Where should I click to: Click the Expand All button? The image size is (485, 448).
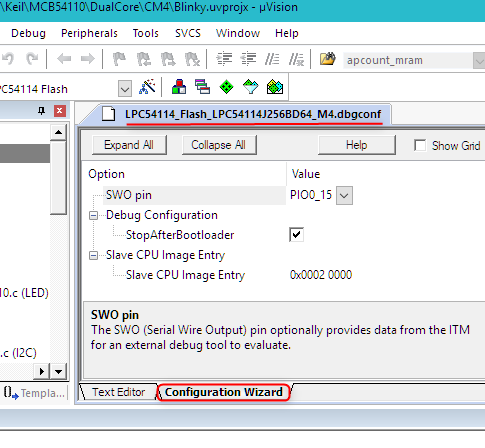pyautogui.click(x=129, y=145)
